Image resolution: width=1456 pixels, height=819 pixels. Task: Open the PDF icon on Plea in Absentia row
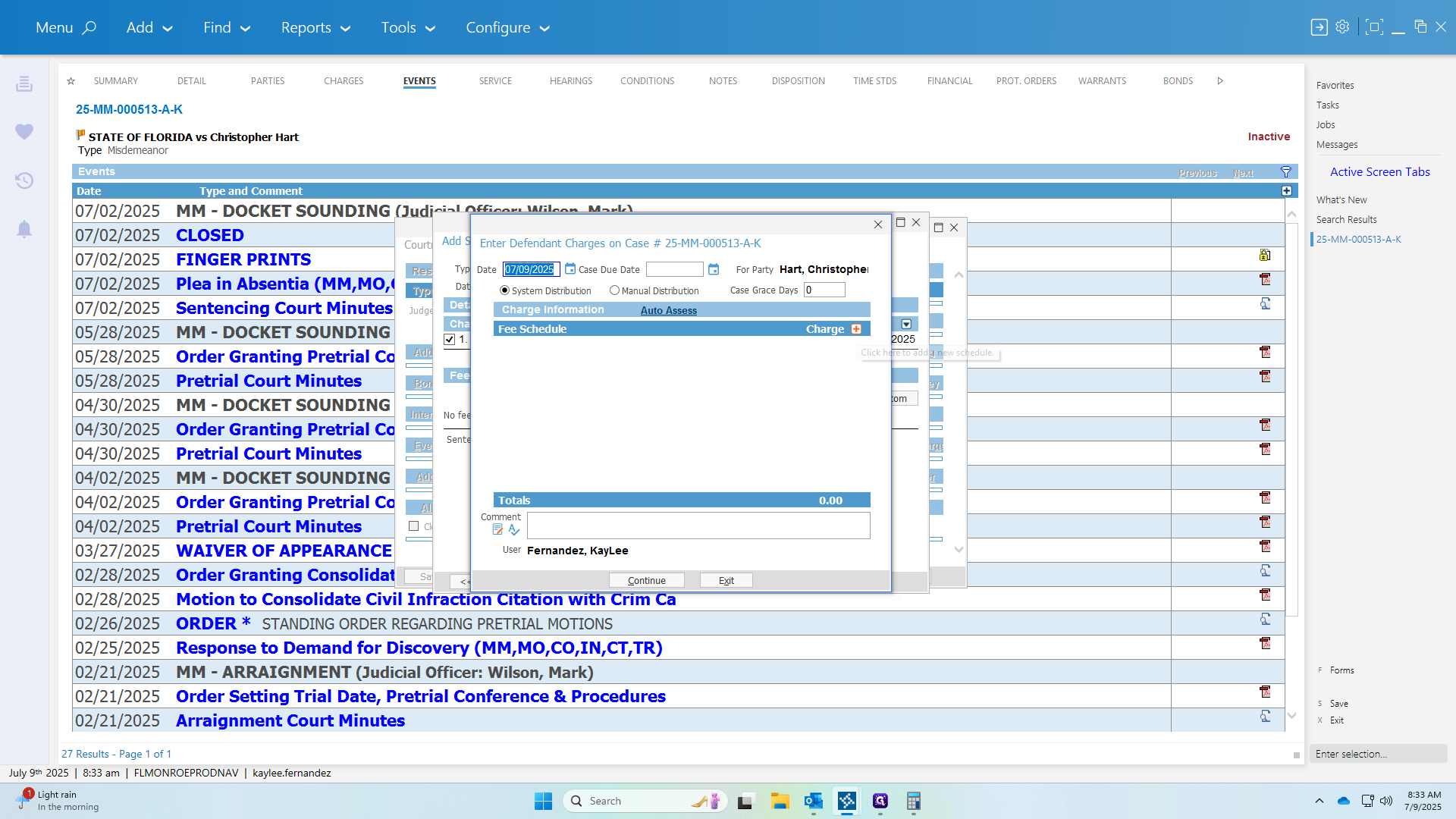coord(1265,280)
